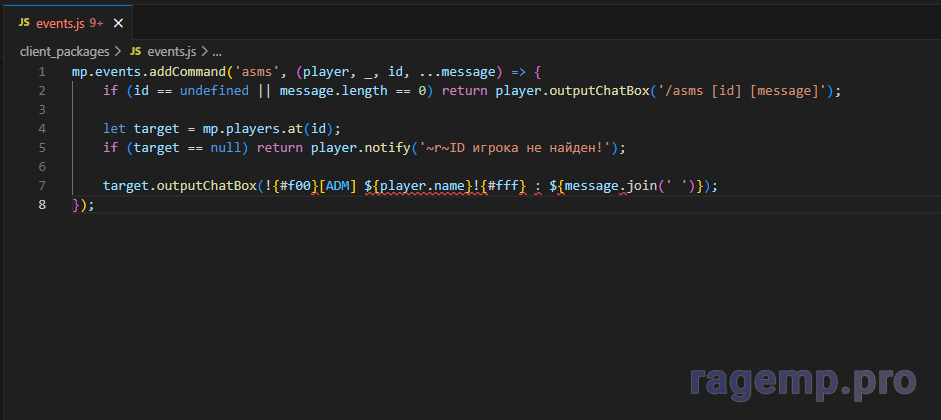Click the Russian notify message string
Screen dimensions: 941x420
point(518,148)
